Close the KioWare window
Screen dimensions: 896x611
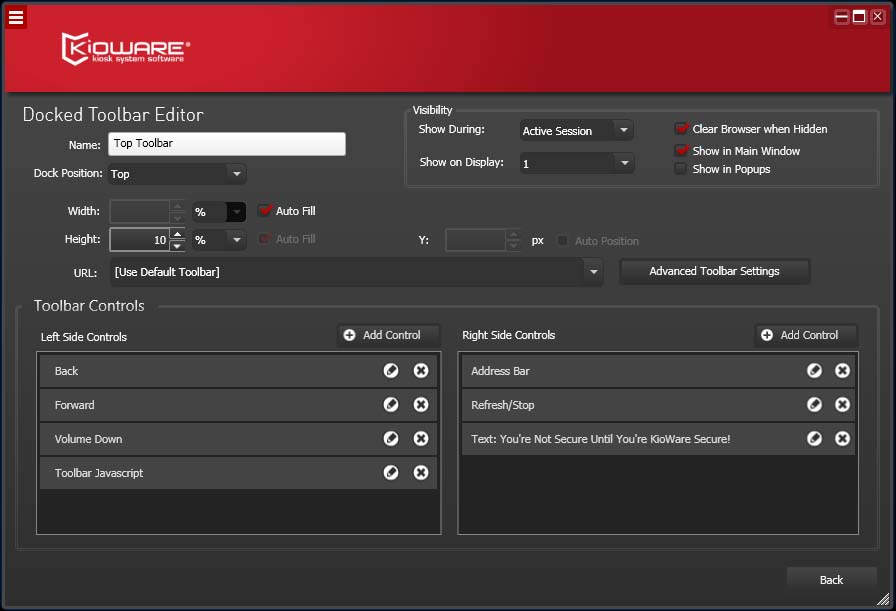[877, 17]
